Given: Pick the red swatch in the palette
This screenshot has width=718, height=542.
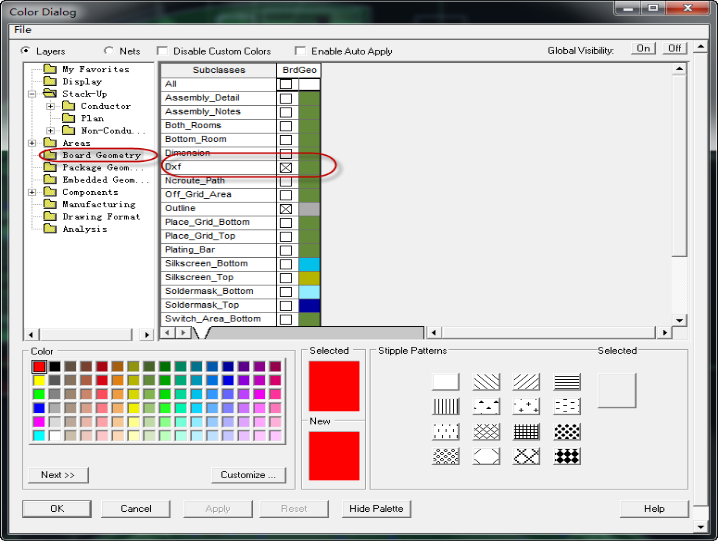Looking at the screenshot, I should coord(39,366).
